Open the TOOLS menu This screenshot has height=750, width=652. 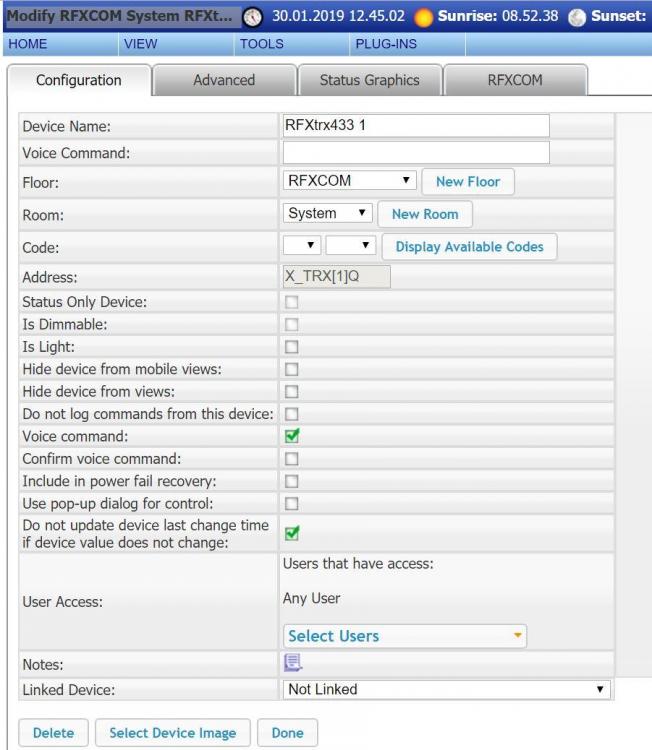[x=262, y=44]
